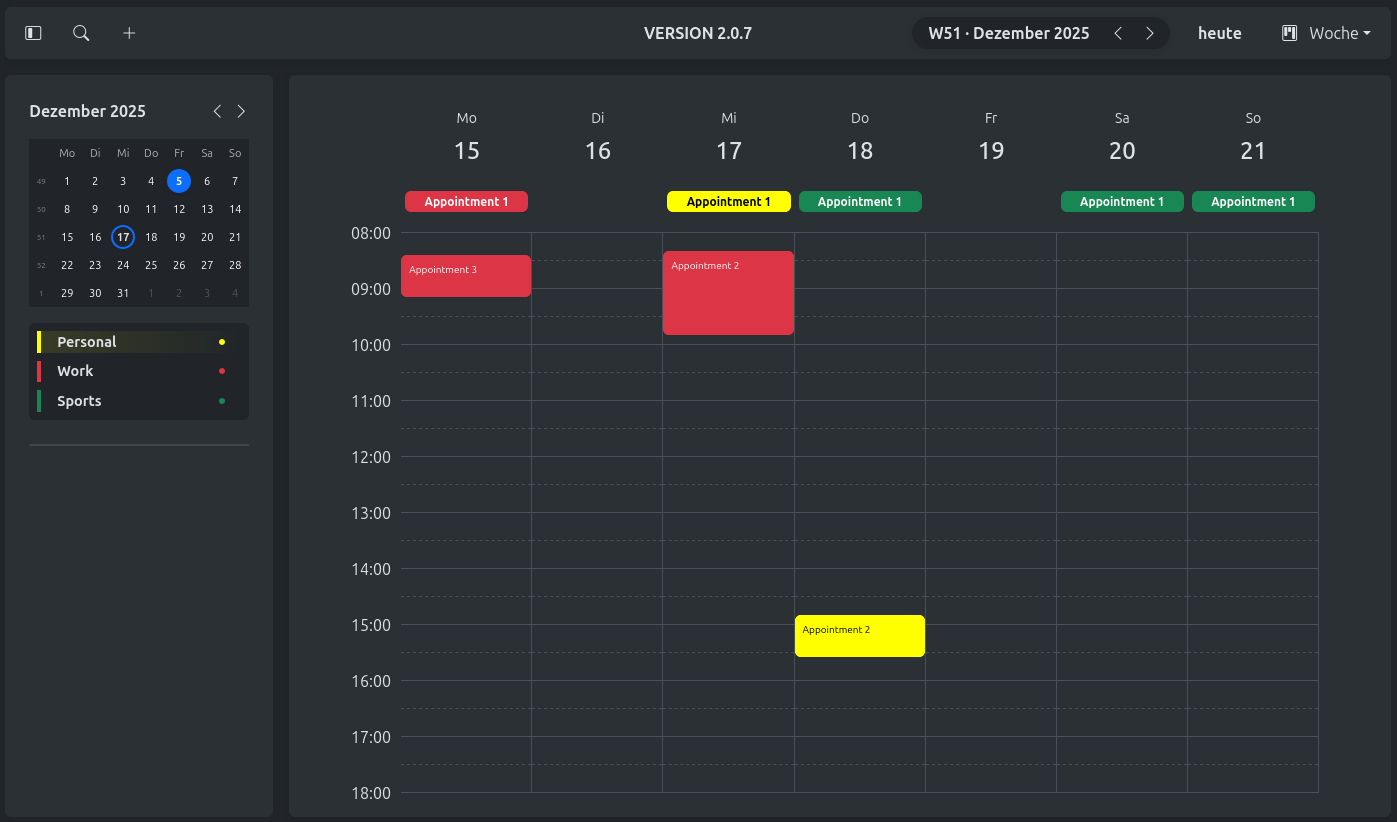The image size is (1397, 822).
Task: Go to next week in header
Action: (1150, 33)
